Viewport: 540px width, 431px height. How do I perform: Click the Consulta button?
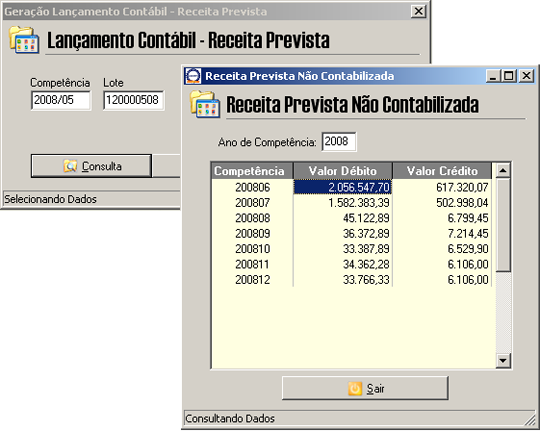(91, 166)
